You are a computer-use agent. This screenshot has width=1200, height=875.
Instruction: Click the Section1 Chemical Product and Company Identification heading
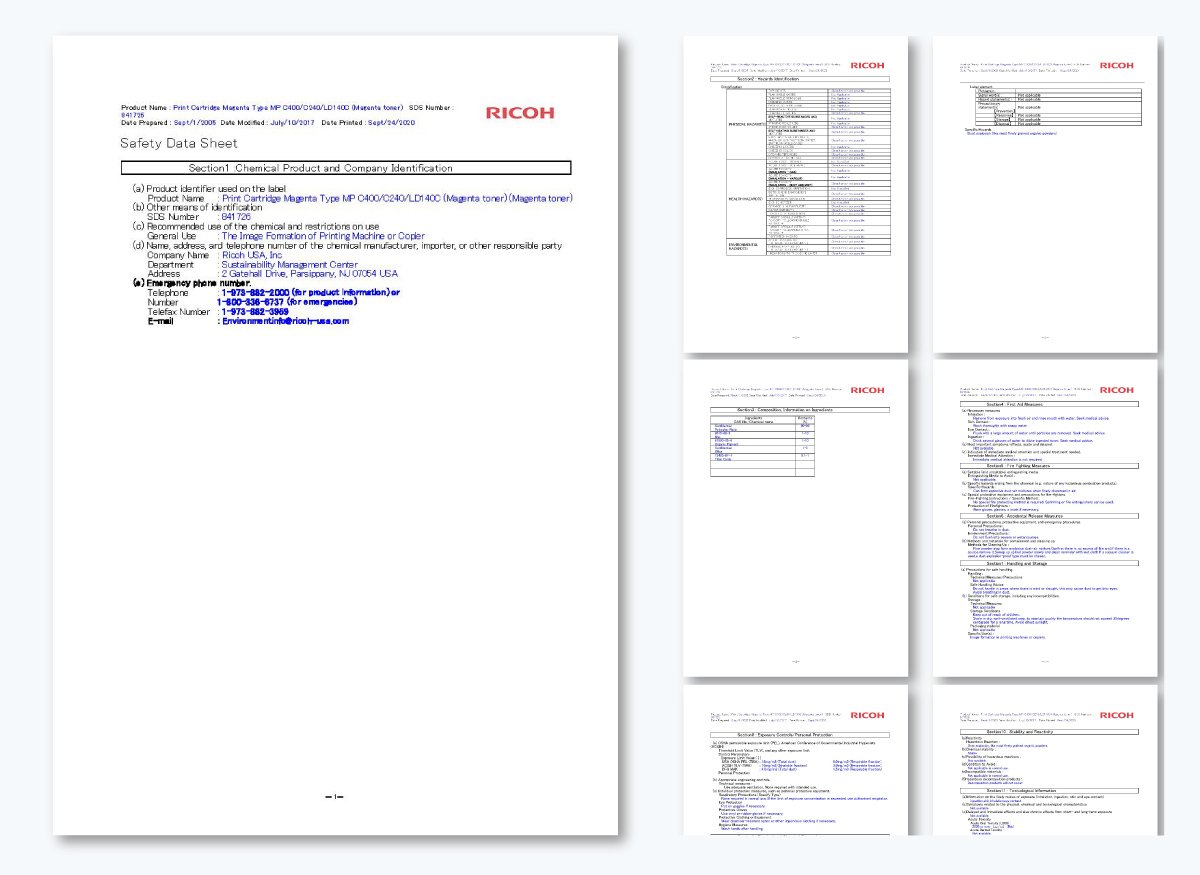click(x=346, y=168)
